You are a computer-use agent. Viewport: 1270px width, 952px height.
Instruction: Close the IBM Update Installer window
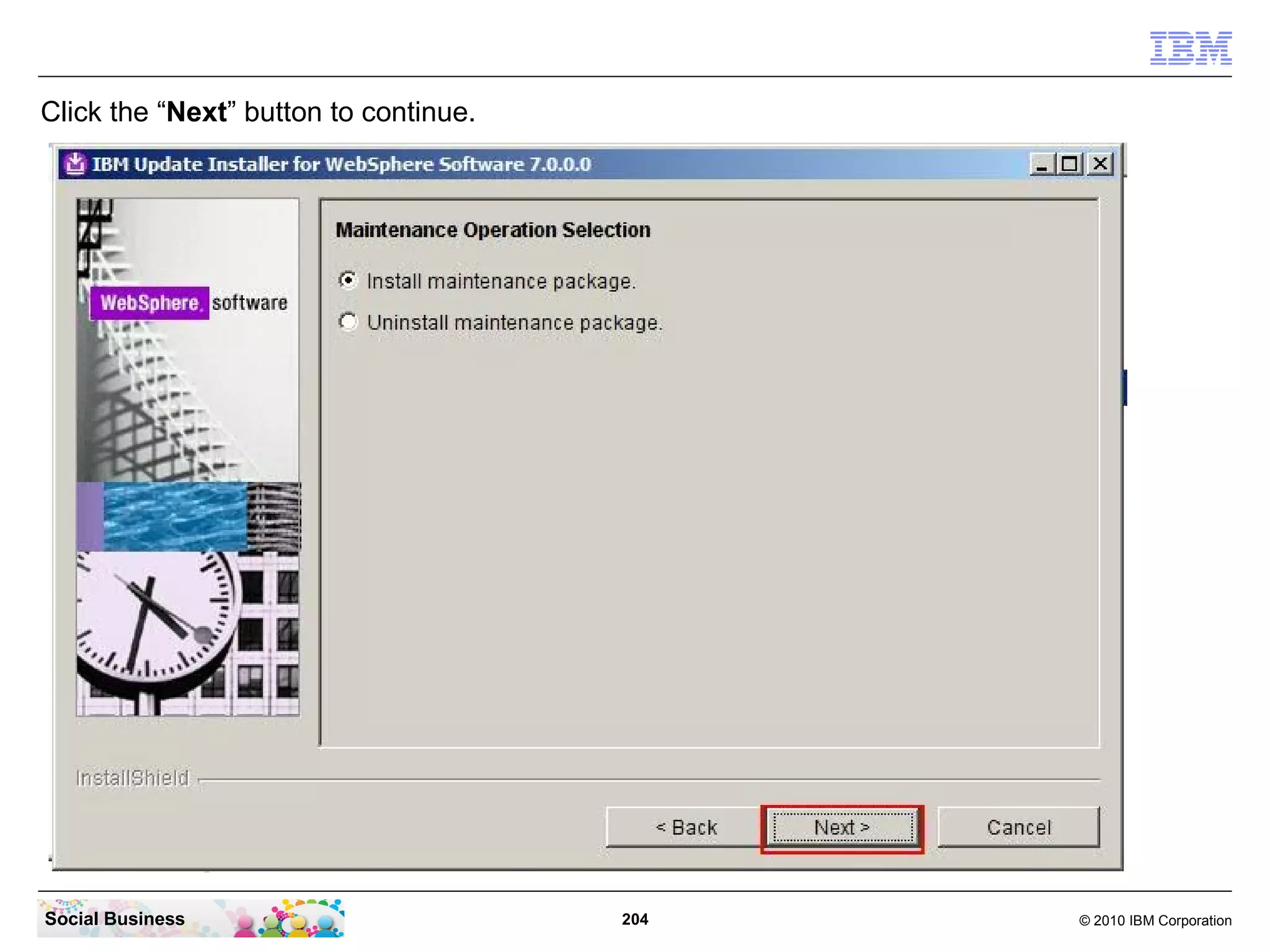point(1100,164)
